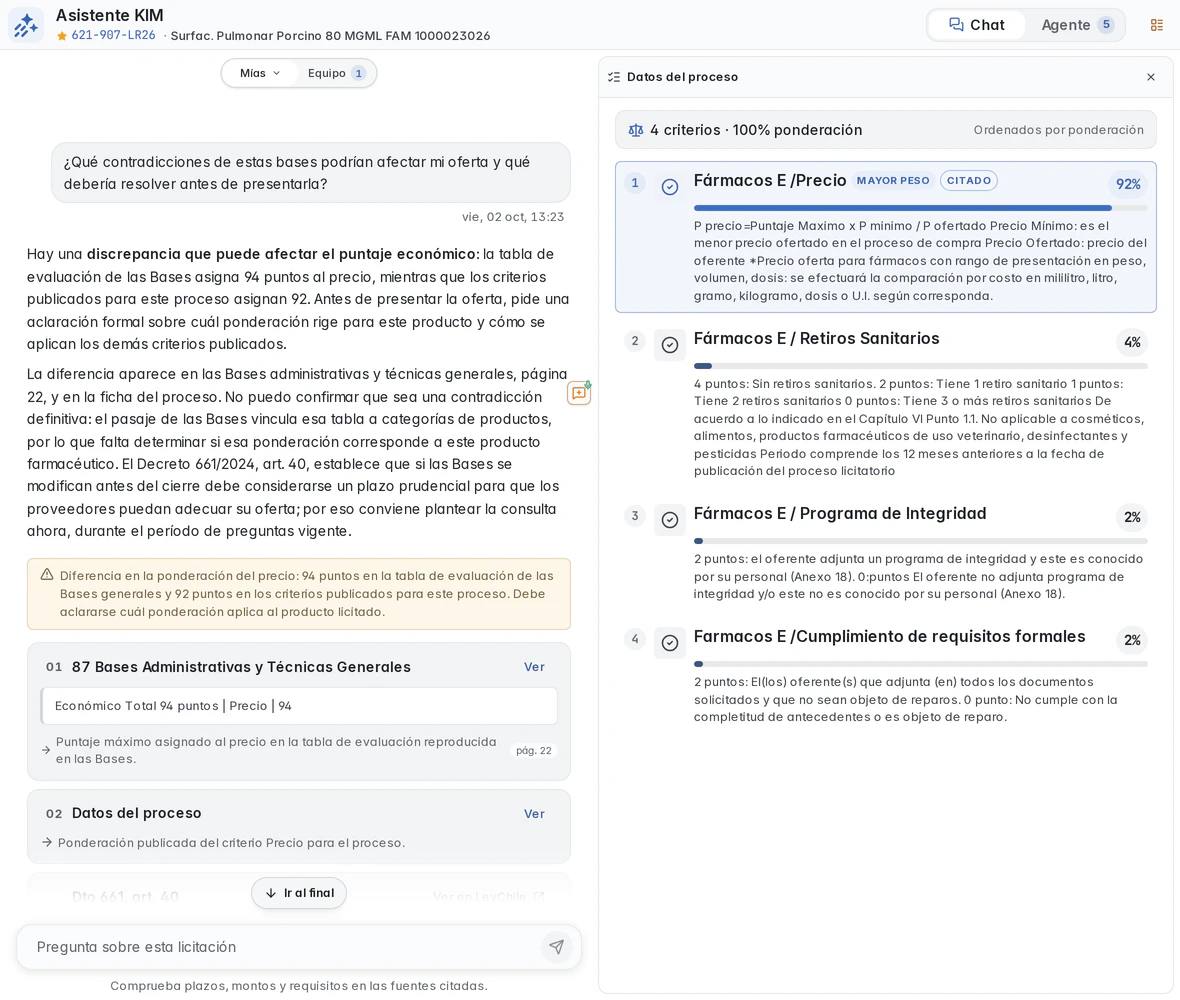The width and height of the screenshot is (1180, 1000).
Task: Click the Agente count badge 5
Action: (1105, 24)
